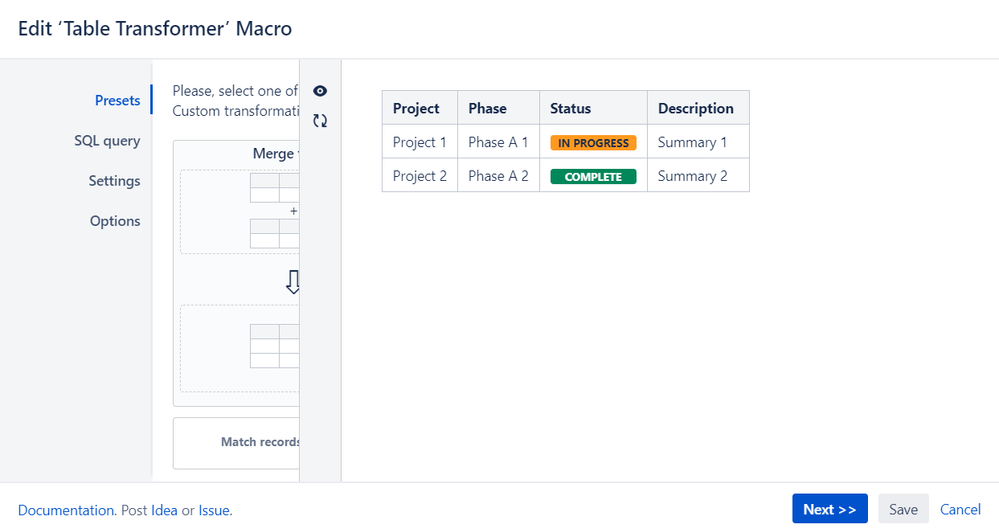Open the Presets tab
Screen dimensions: 999x529
coord(117,100)
